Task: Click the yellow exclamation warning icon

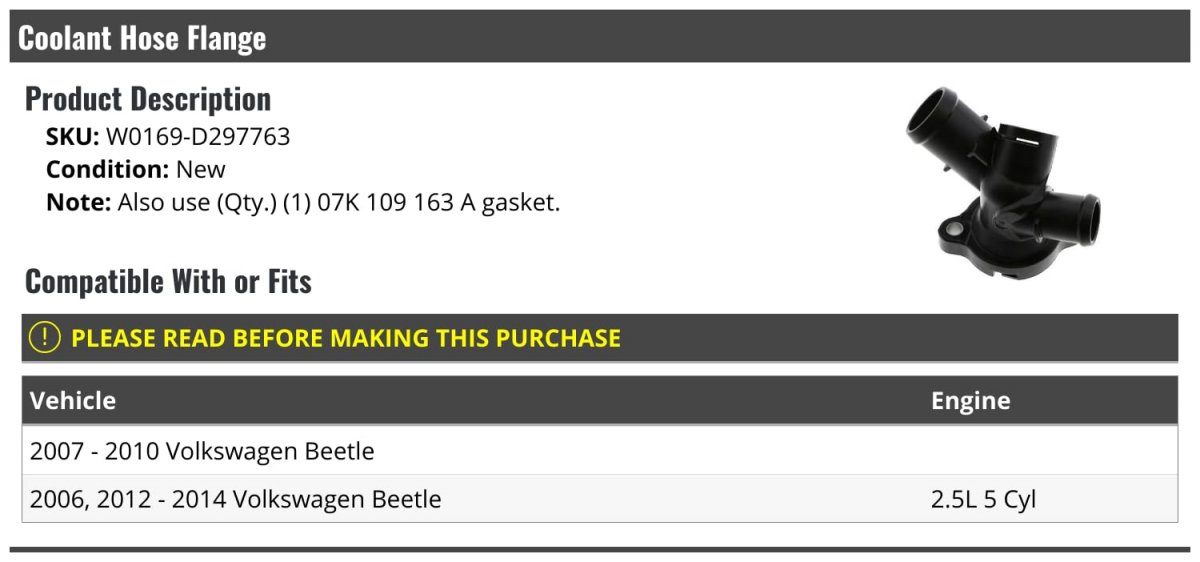Action: pos(45,338)
